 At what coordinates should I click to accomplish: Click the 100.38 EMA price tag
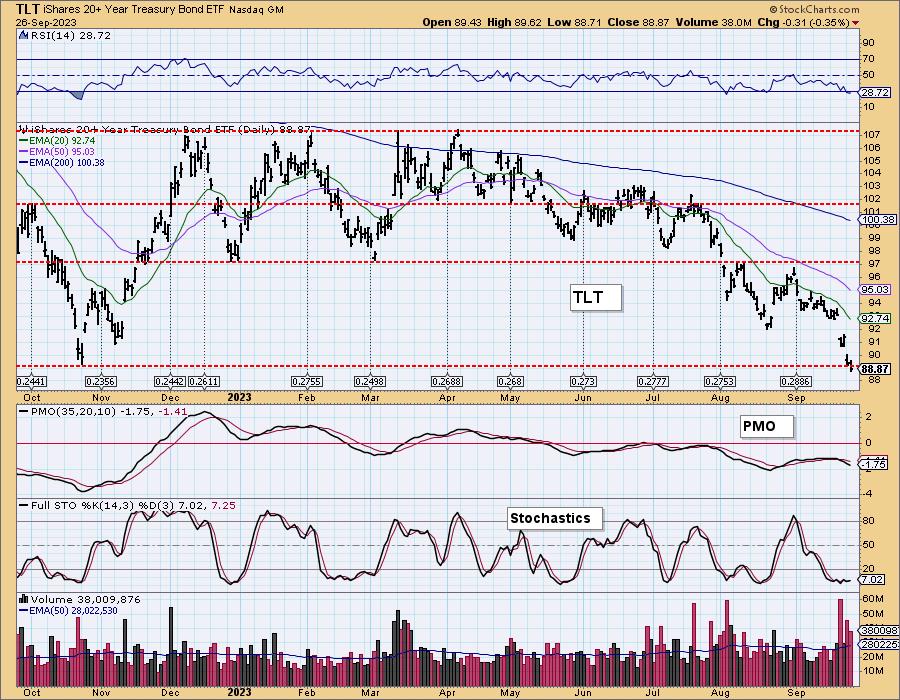tap(877, 220)
